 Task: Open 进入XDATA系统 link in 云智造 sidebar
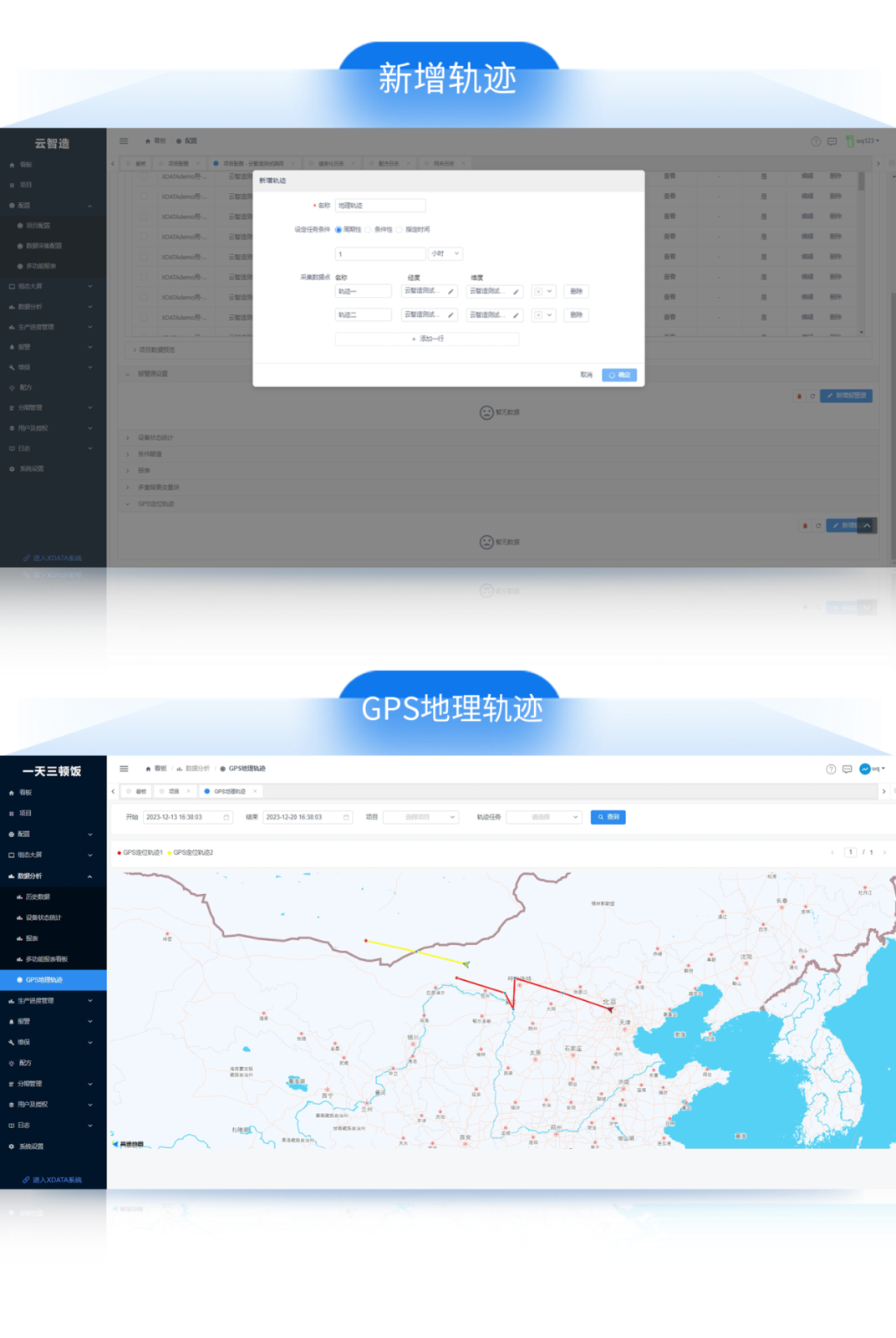[x=53, y=558]
